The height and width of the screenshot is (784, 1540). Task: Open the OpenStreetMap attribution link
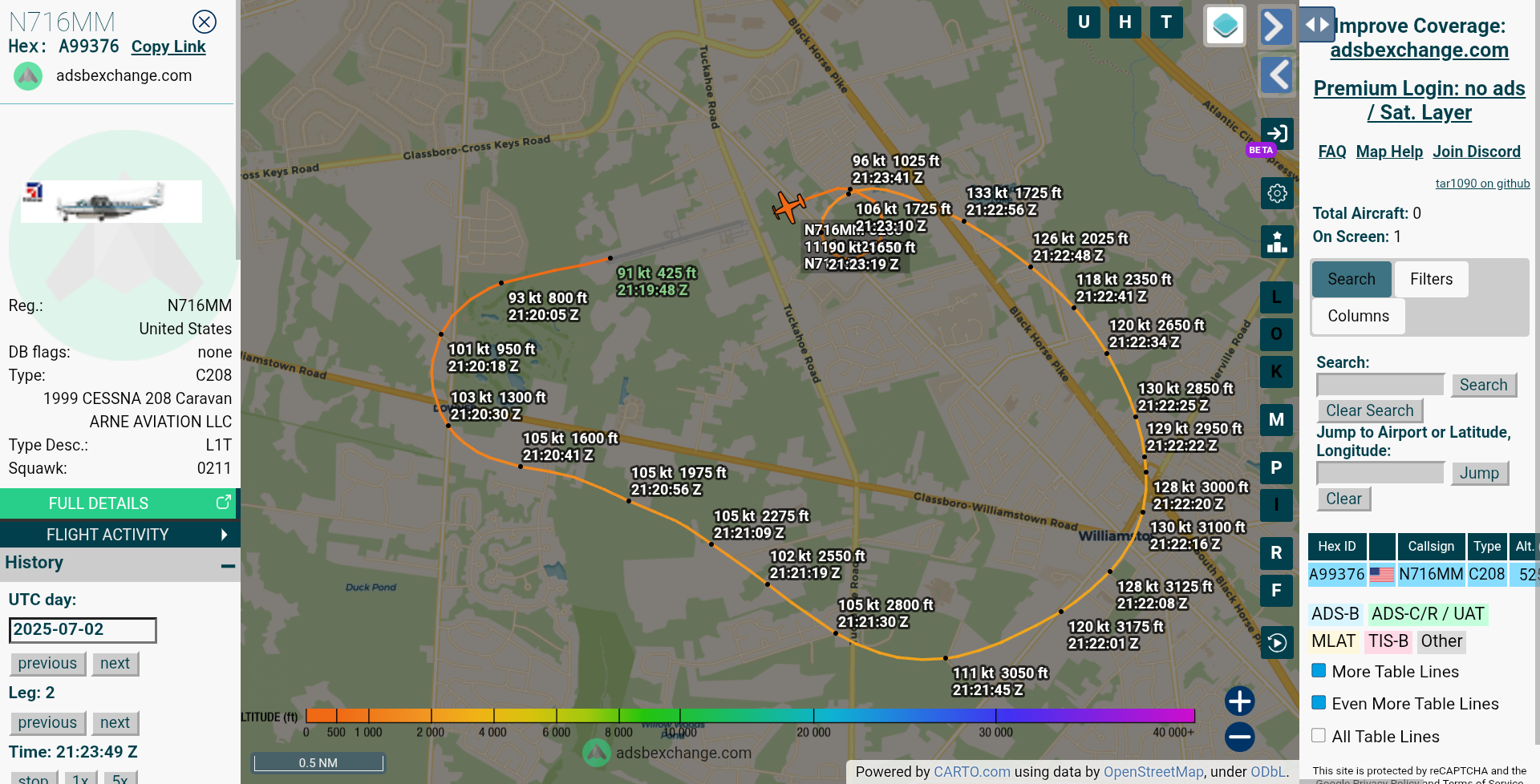click(x=1153, y=772)
